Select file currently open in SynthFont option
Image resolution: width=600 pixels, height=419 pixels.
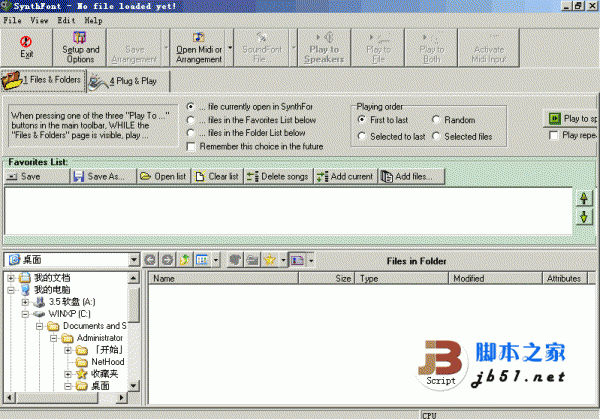[190, 106]
